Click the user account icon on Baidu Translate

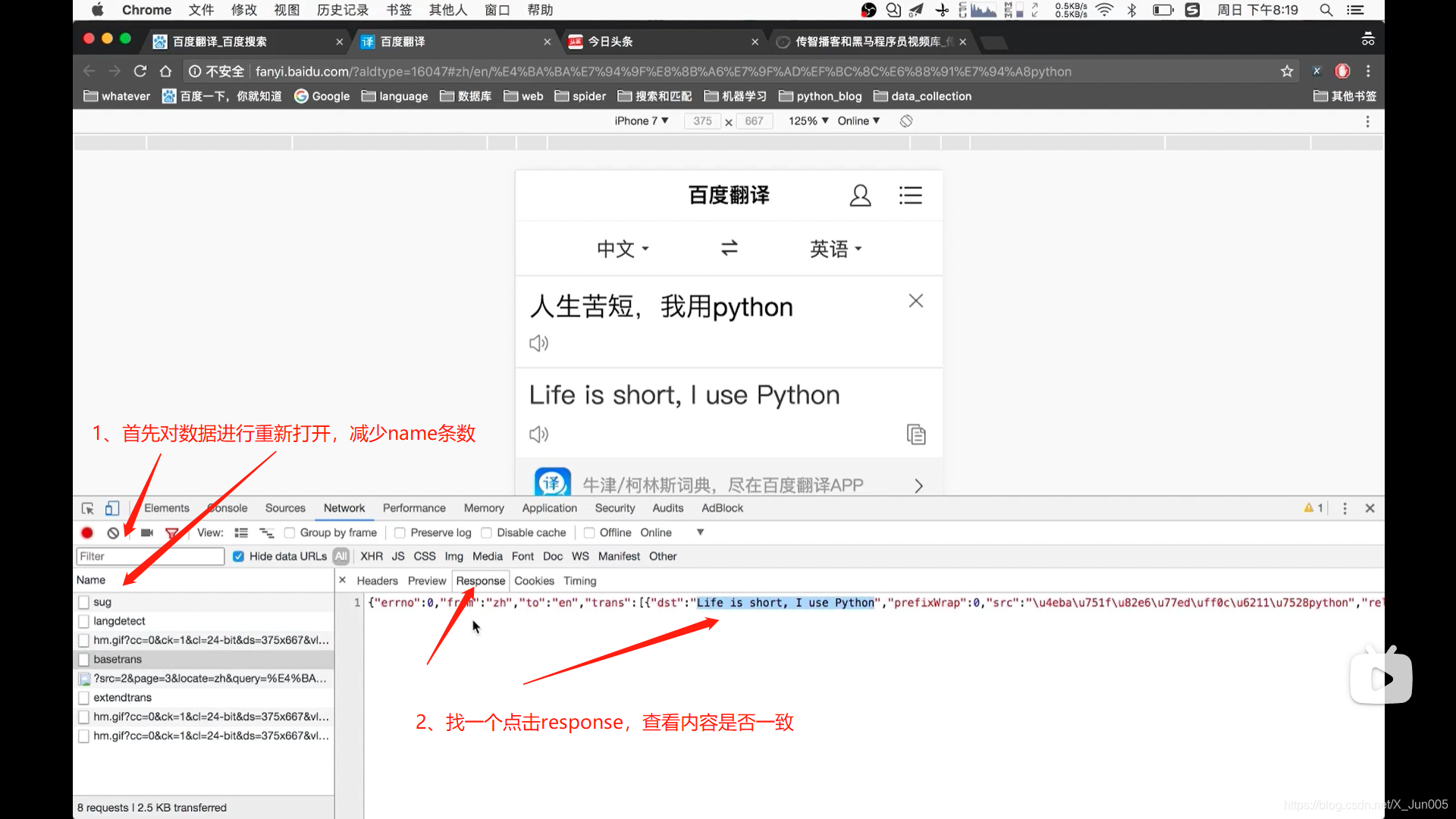(x=860, y=196)
